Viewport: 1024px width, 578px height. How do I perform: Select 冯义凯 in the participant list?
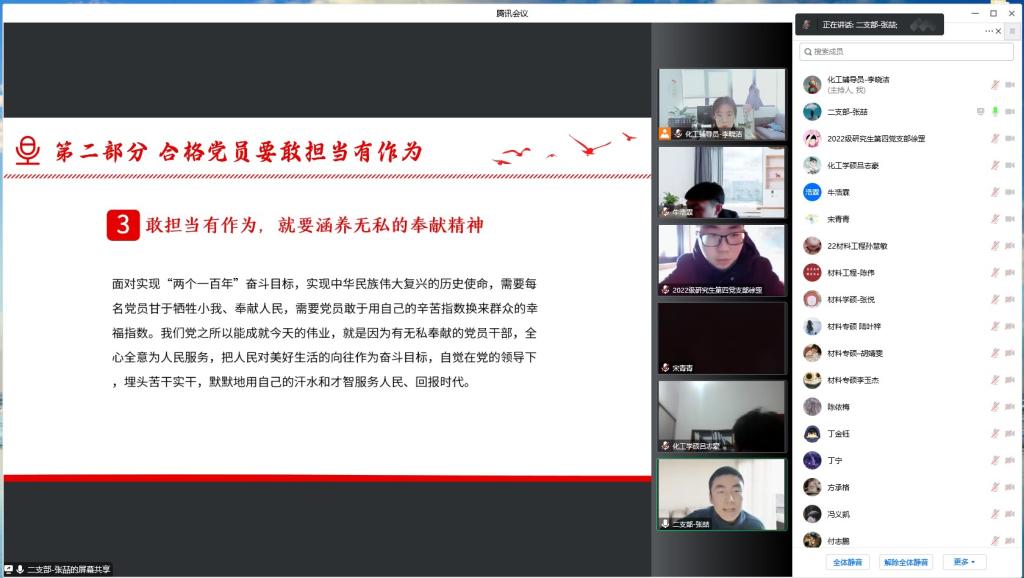(x=838, y=514)
